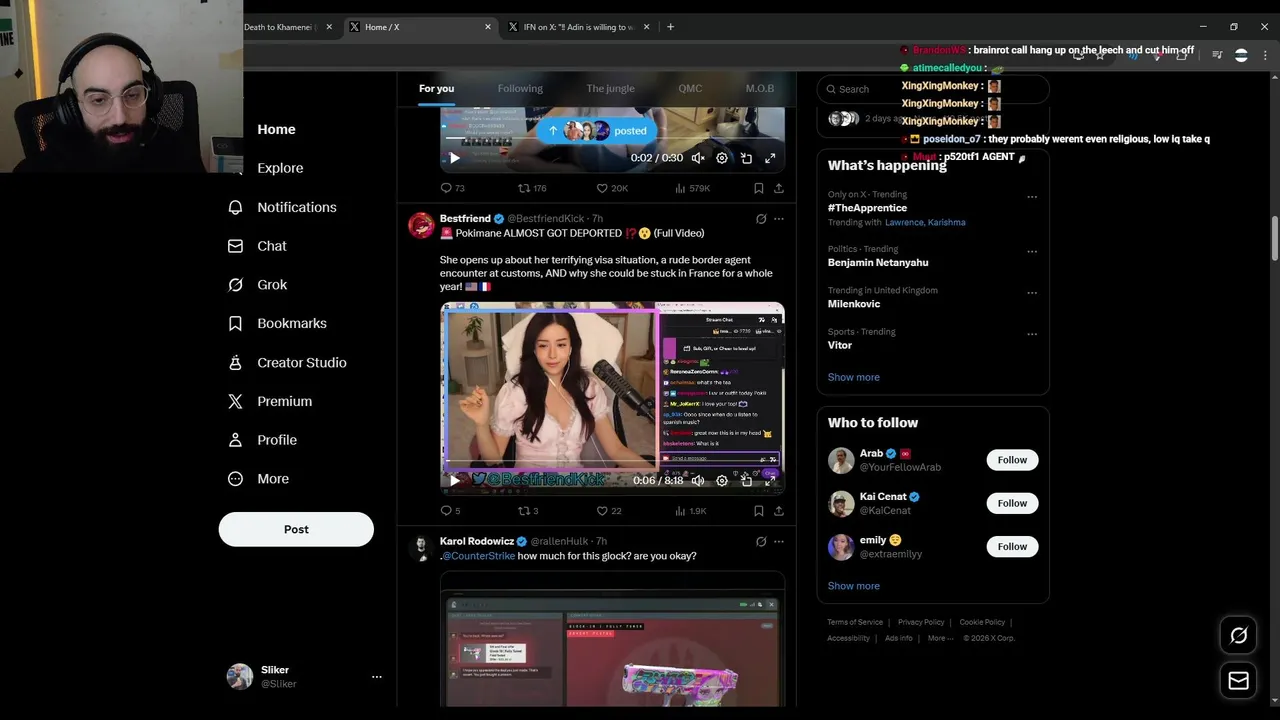Open options for #TheApprentice trend
The width and height of the screenshot is (1280, 720).
(1032, 197)
